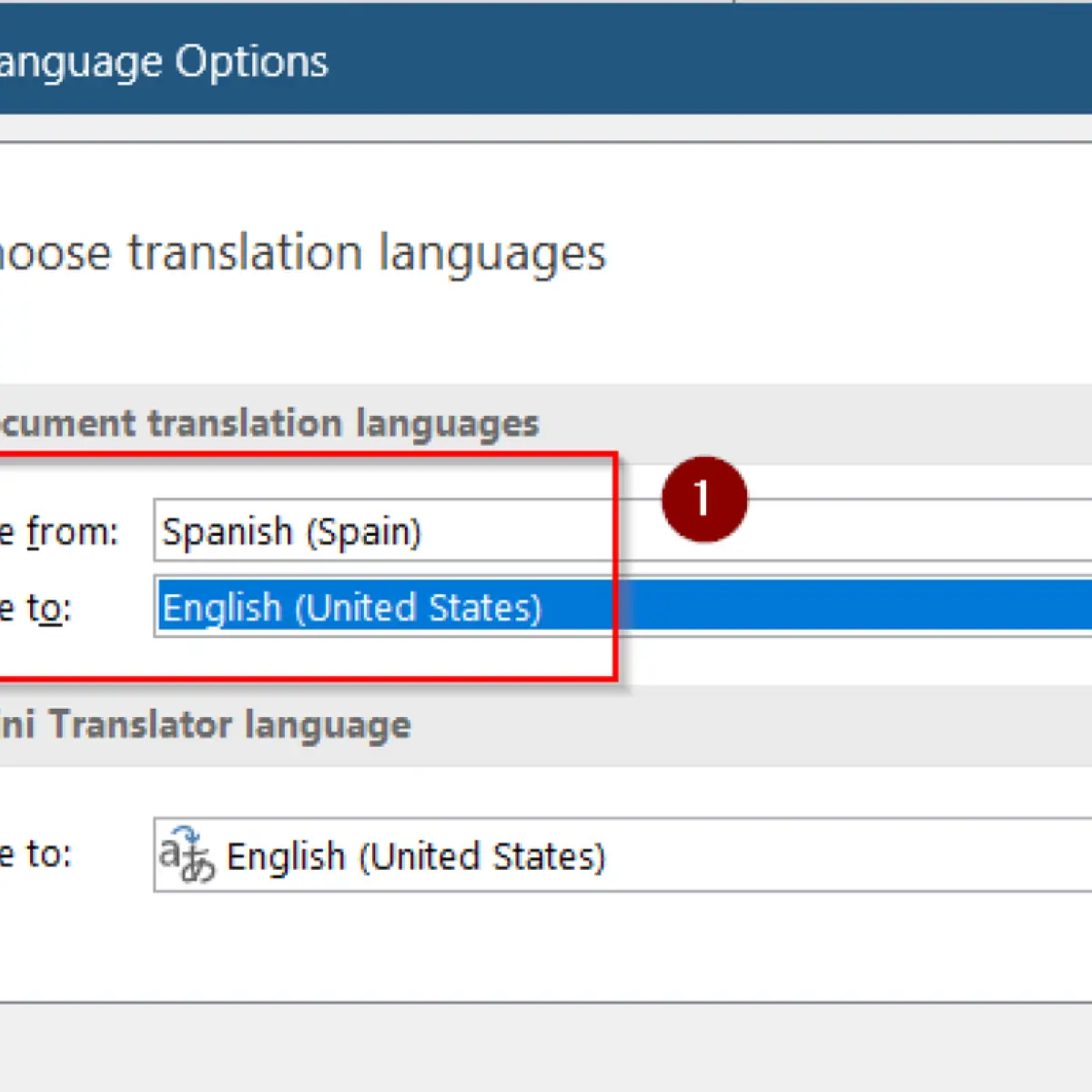The height and width of the screenshot is (1092, 1092).
Task: Click the "from:" label beside Spanish (Spain)
Action: (72, 531)
